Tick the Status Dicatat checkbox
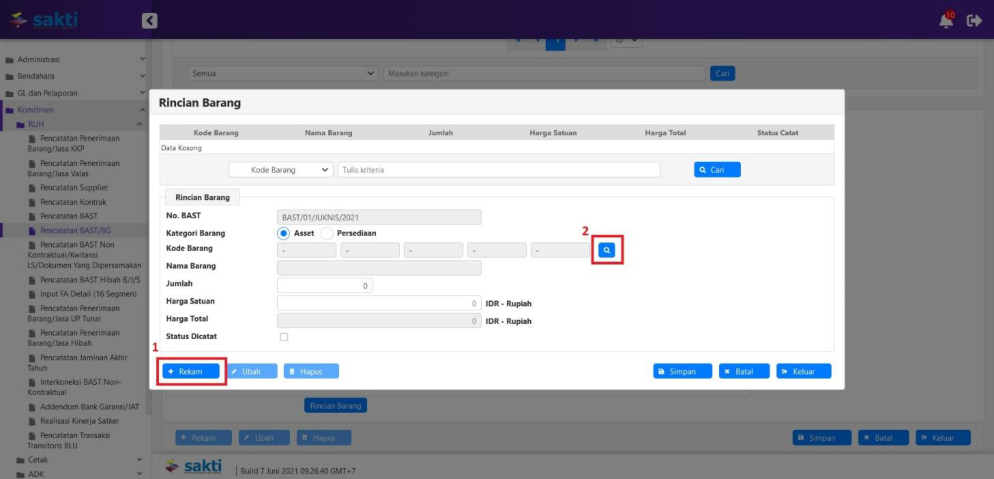Viewport: 994px width, 479px height. click(283, 337)
